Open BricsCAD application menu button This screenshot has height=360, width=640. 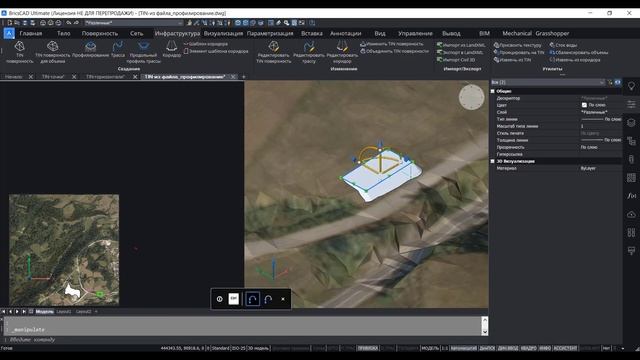pyautogui.click(x=9, y=33)
